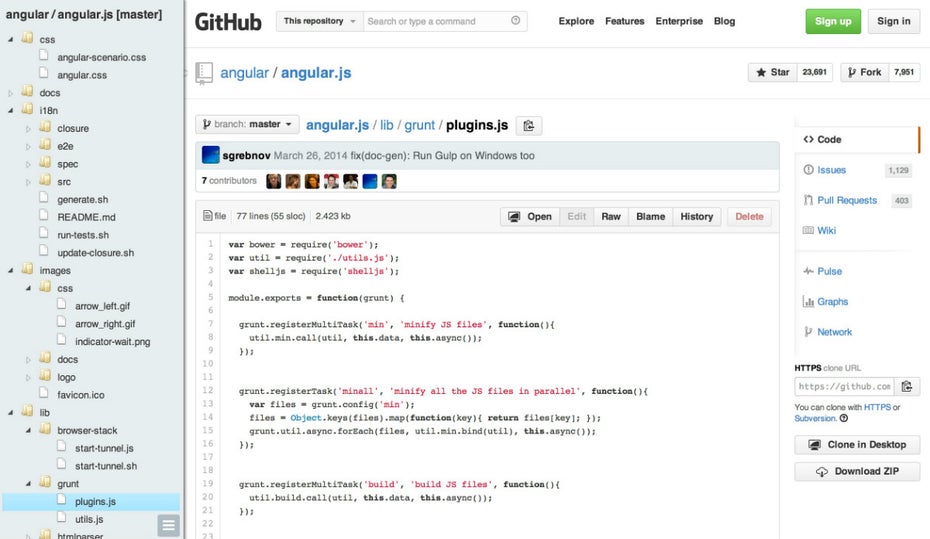Image resolution: width=930 pixels, height=539 pixels.
Task: Collapse the grunt folder
Action: point(28,484)
